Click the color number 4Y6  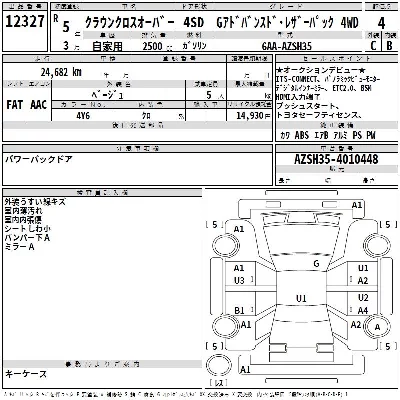[x=83, y=116]
